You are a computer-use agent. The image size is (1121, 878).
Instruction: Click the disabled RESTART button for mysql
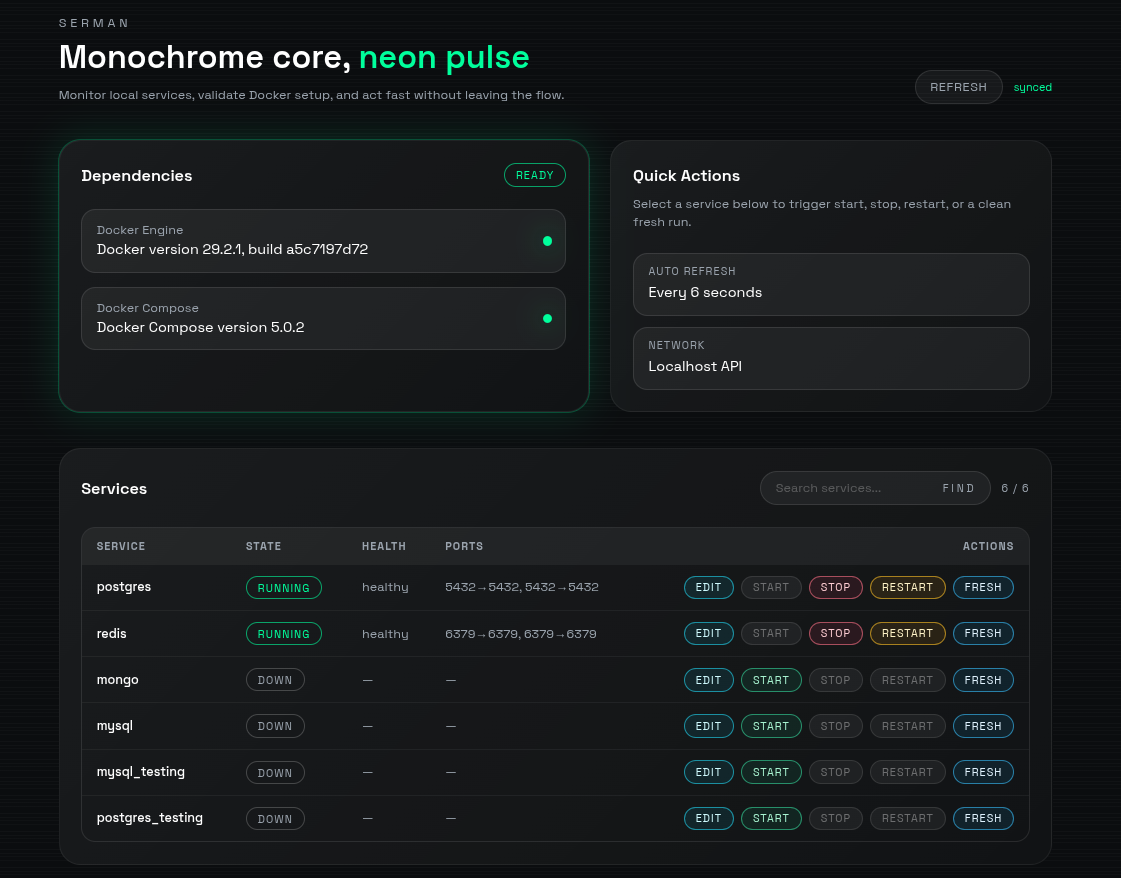[x=907, y=726]
